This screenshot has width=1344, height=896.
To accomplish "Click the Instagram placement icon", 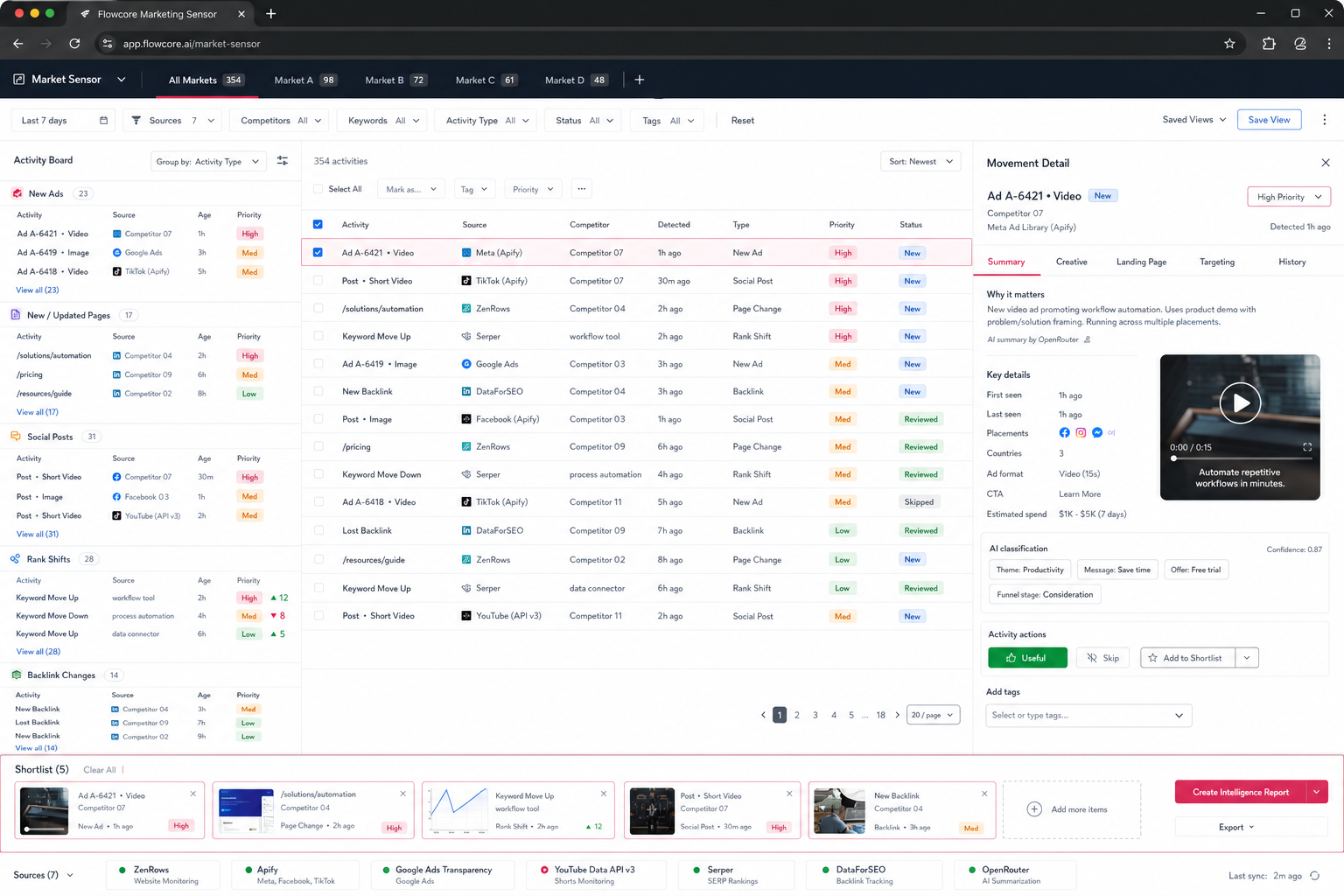I will [1081, 433].
